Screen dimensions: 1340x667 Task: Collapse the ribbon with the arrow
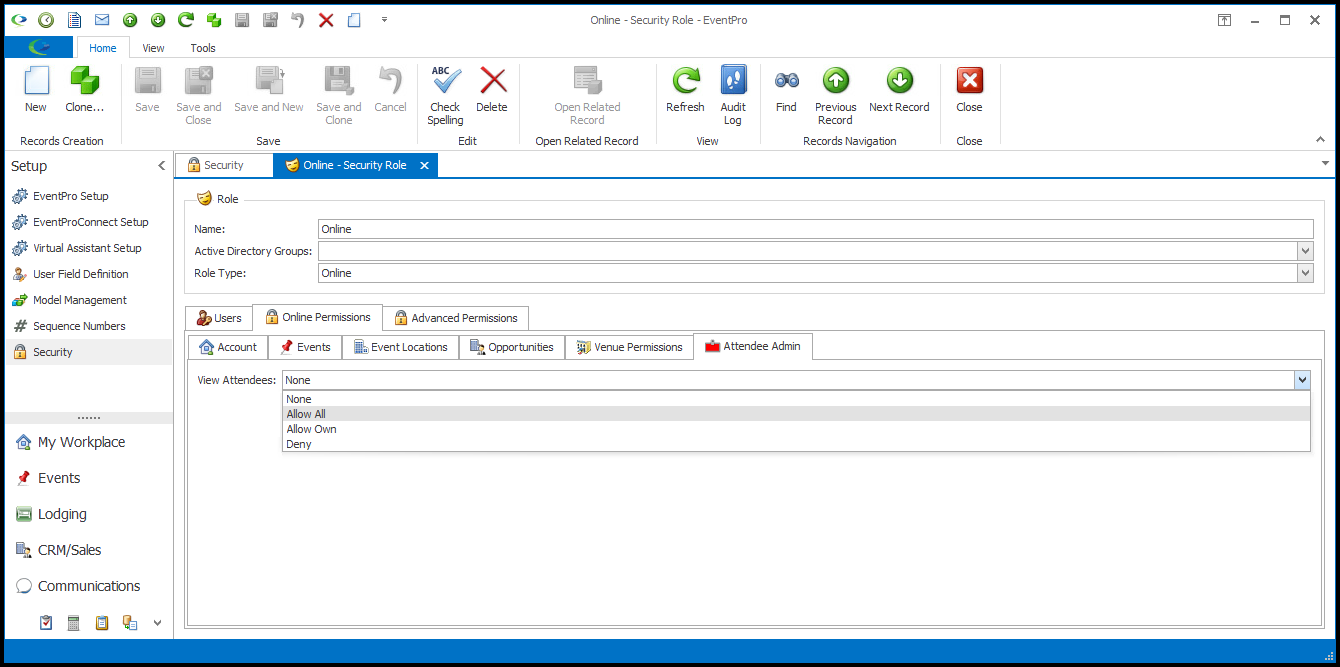(x=1321, y=140)
